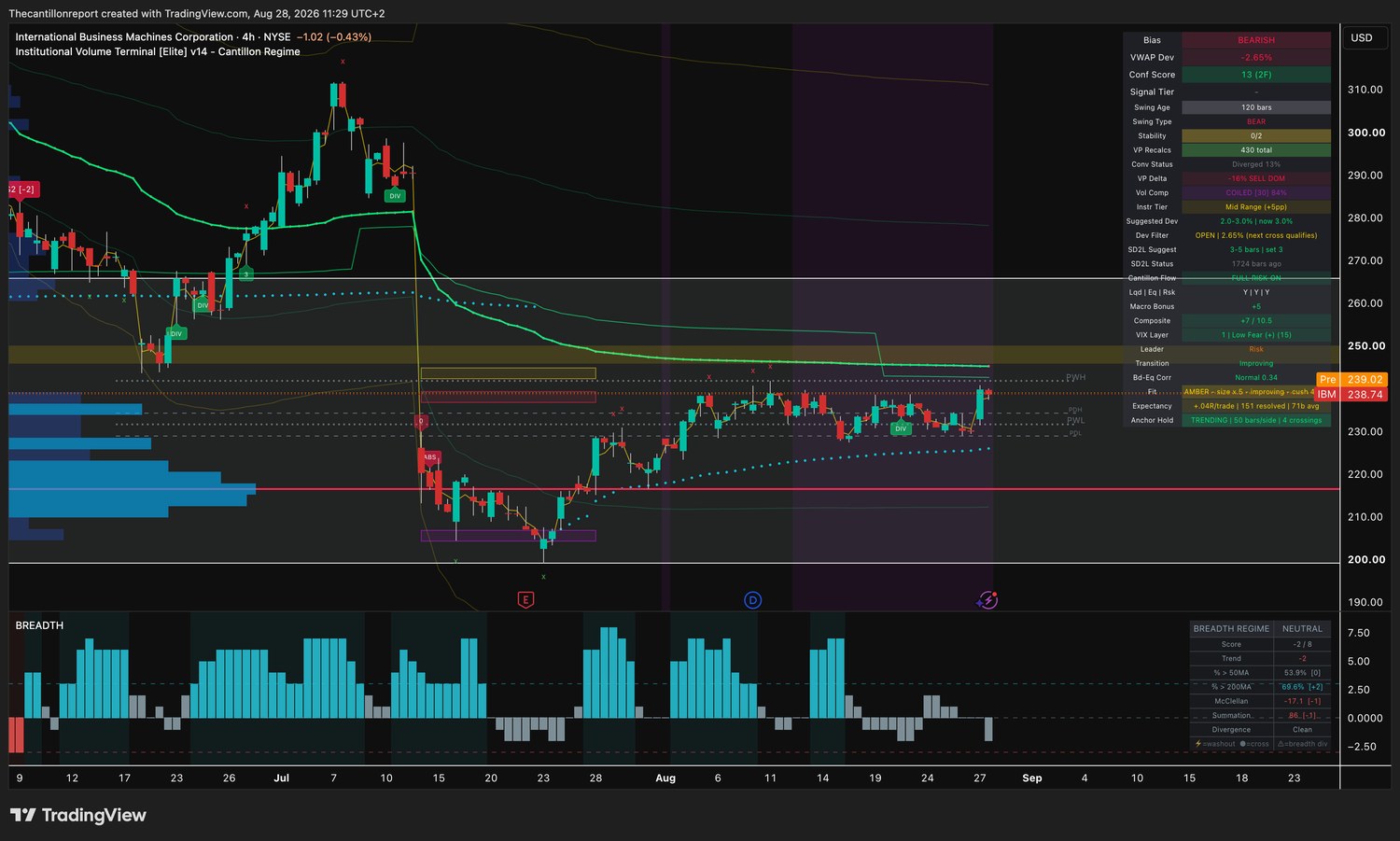The height and width of the screenshot is (841, 1400).
Task: Click the PWH level label
Action: (1076, 378)
